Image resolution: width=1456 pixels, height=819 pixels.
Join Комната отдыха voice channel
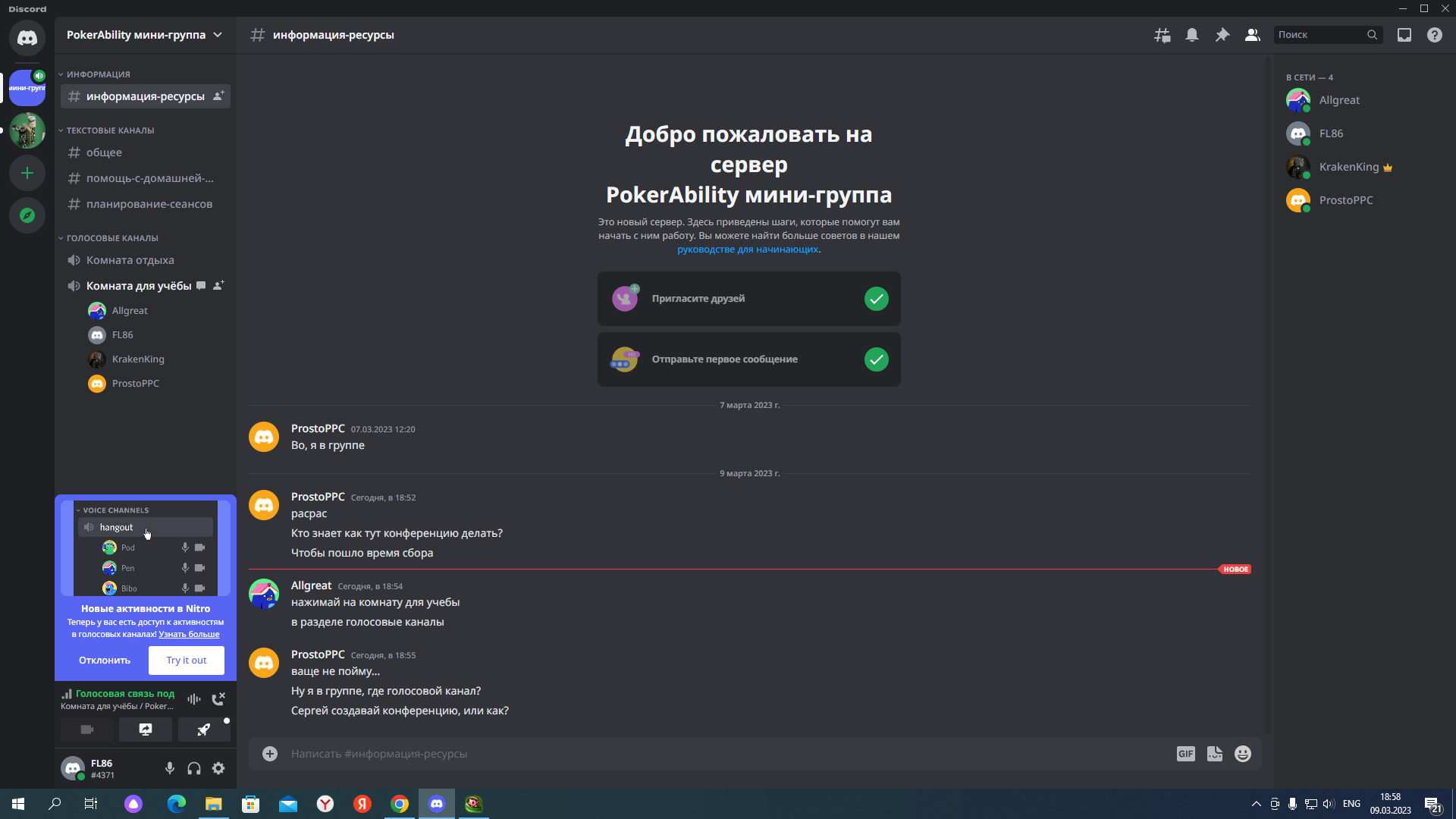[x=145, y=260]
